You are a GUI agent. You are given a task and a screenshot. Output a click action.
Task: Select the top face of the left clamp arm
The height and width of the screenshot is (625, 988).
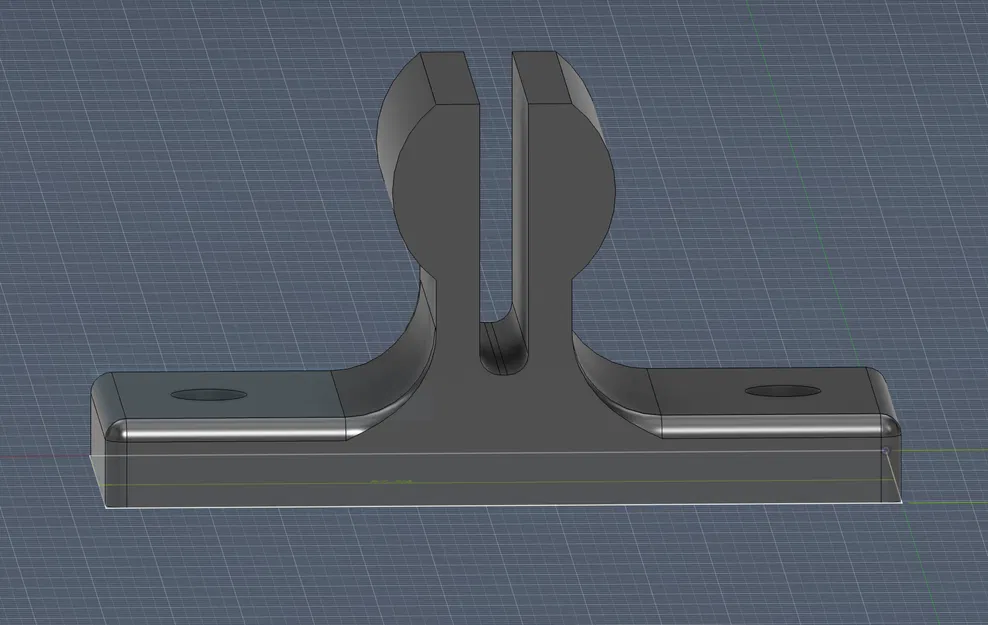pyautogui.click(x=450, y=78)
